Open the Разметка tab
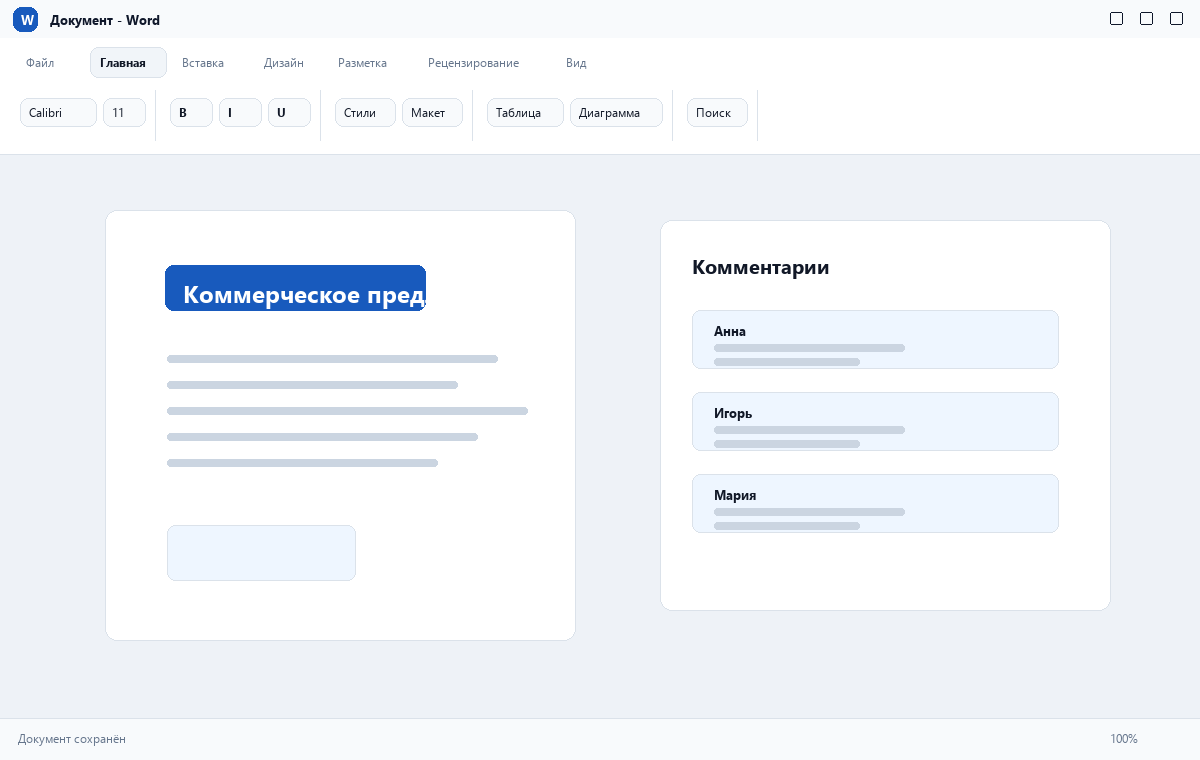Image resolution: width=1200 pixels, height=760 pixels. (362, 63)
